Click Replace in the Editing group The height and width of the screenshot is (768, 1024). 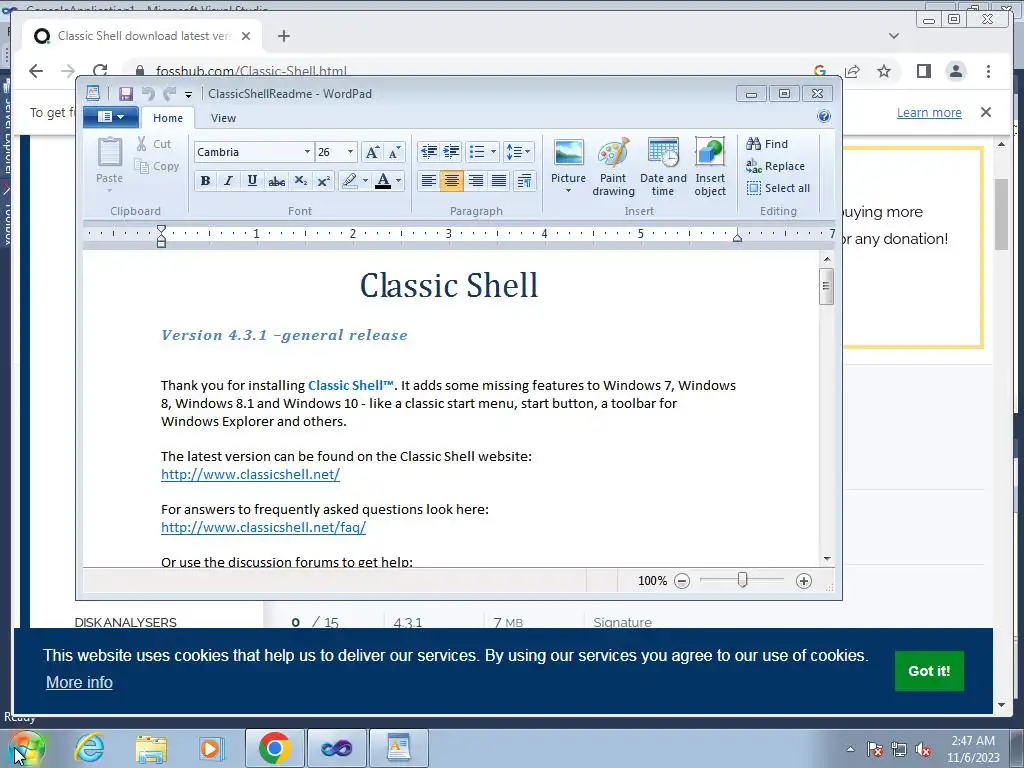pyautogui.click(x=776, y=167)
